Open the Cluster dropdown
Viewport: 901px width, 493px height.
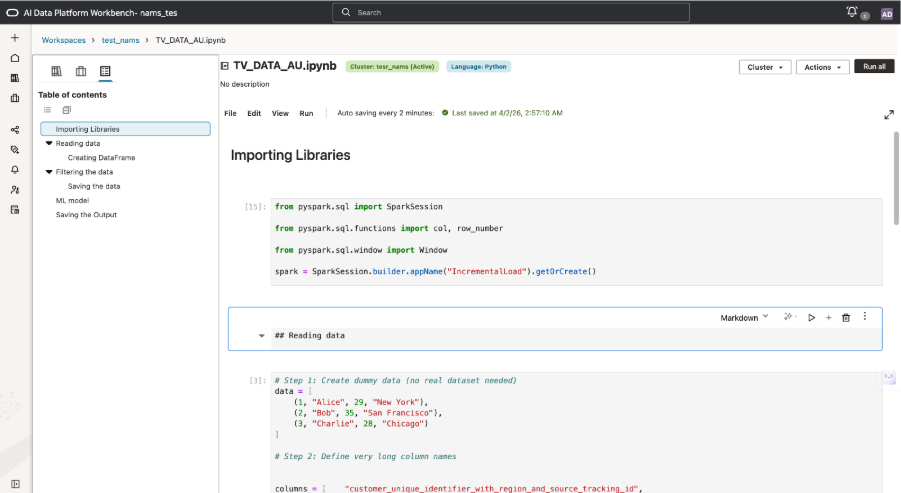[x=765, y=67]
